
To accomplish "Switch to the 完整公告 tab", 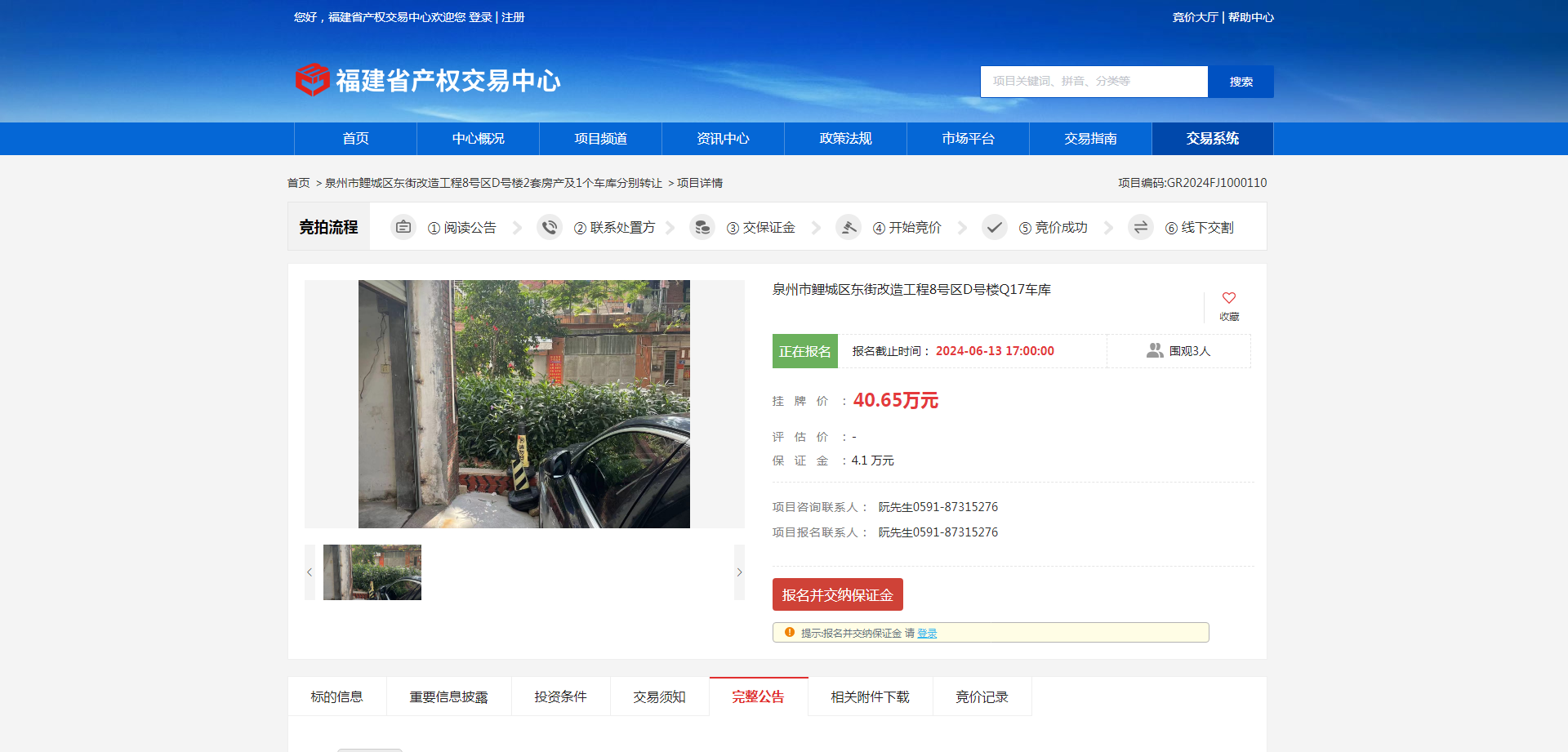I will click(x=759, y=696).
